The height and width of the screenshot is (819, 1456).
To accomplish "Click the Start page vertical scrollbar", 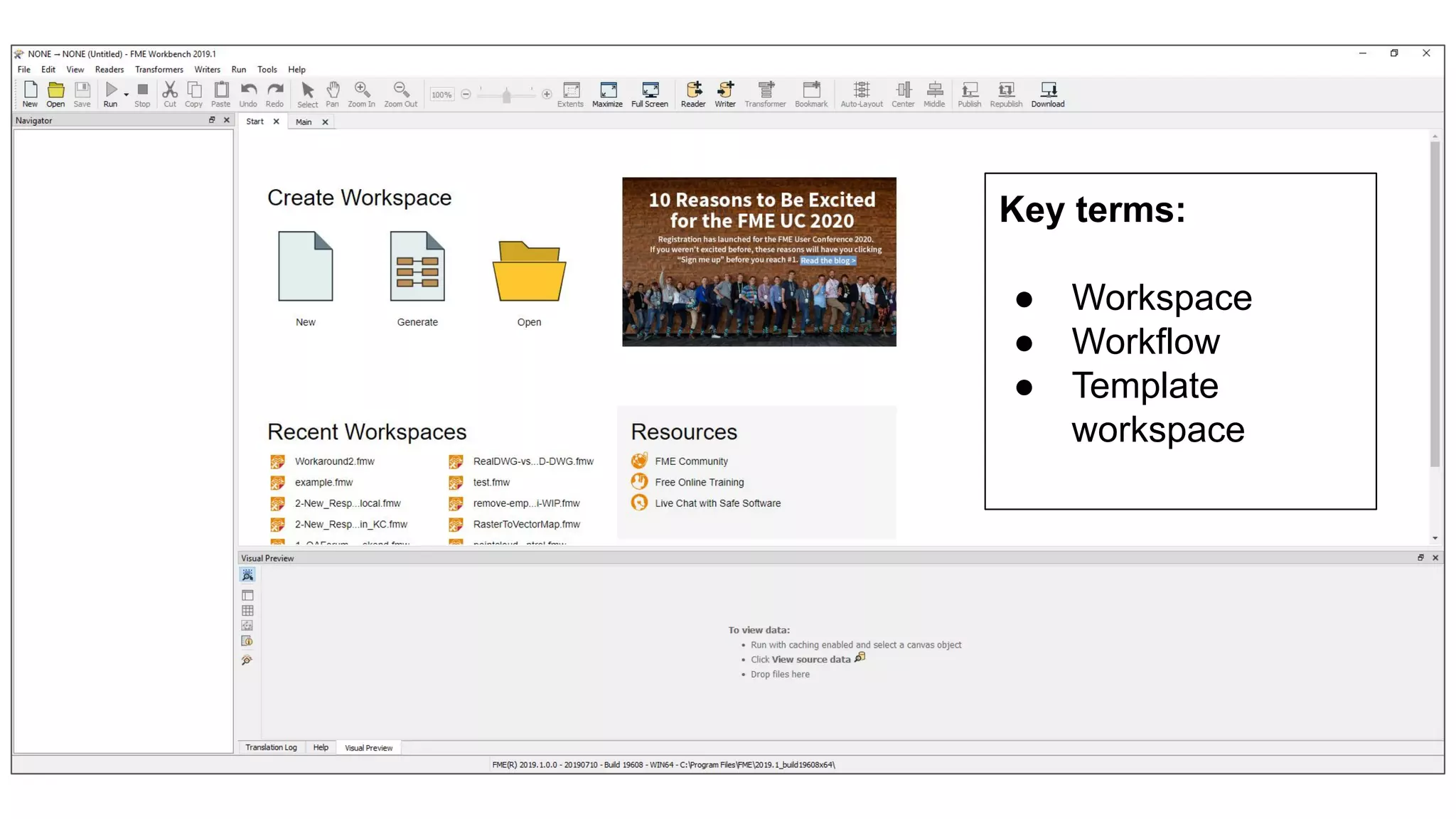I will click(x=1435, y=304).
